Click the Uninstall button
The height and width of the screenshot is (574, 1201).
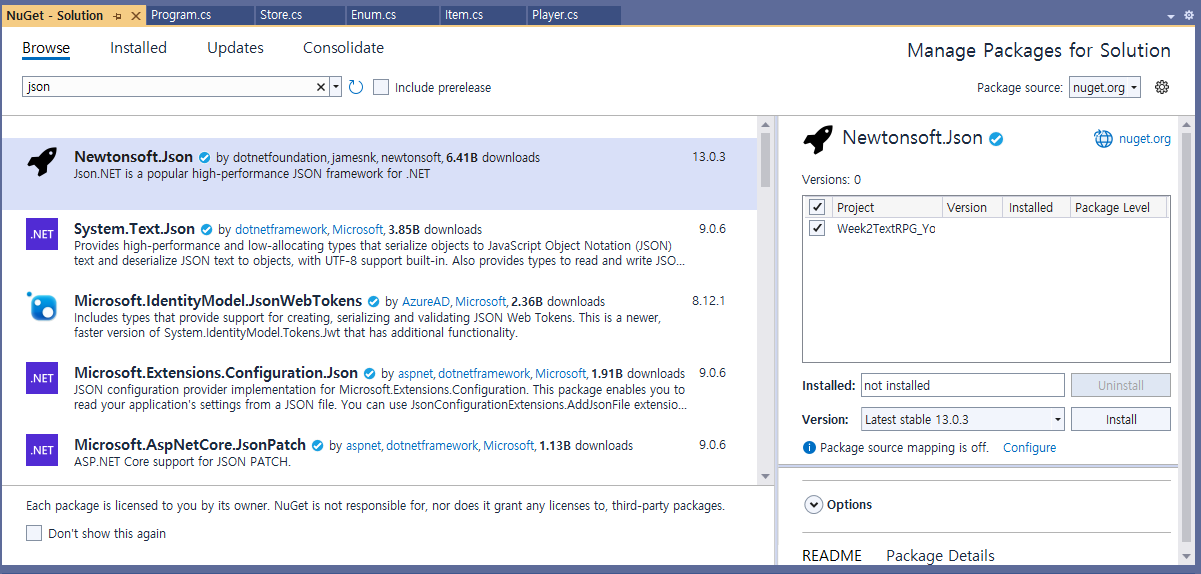pyautogui.click(x=1120, y=385)
